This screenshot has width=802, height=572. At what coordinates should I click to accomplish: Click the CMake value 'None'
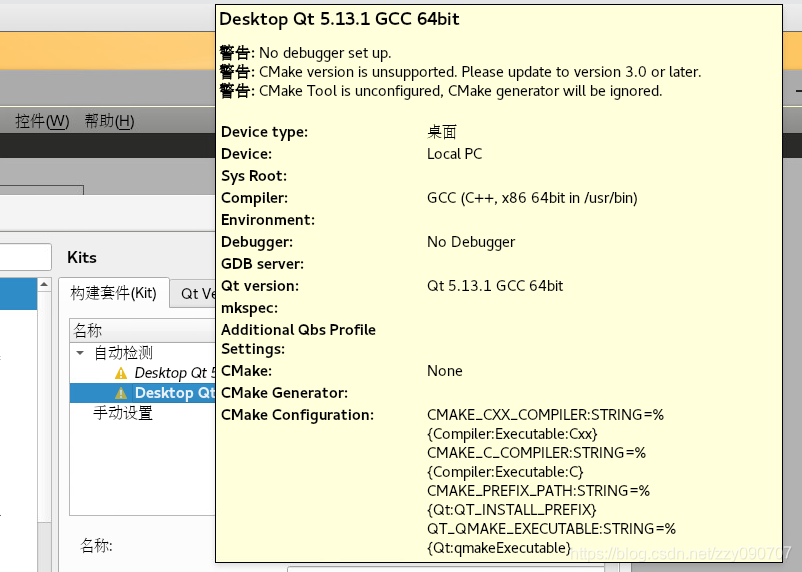pos(444,370)
